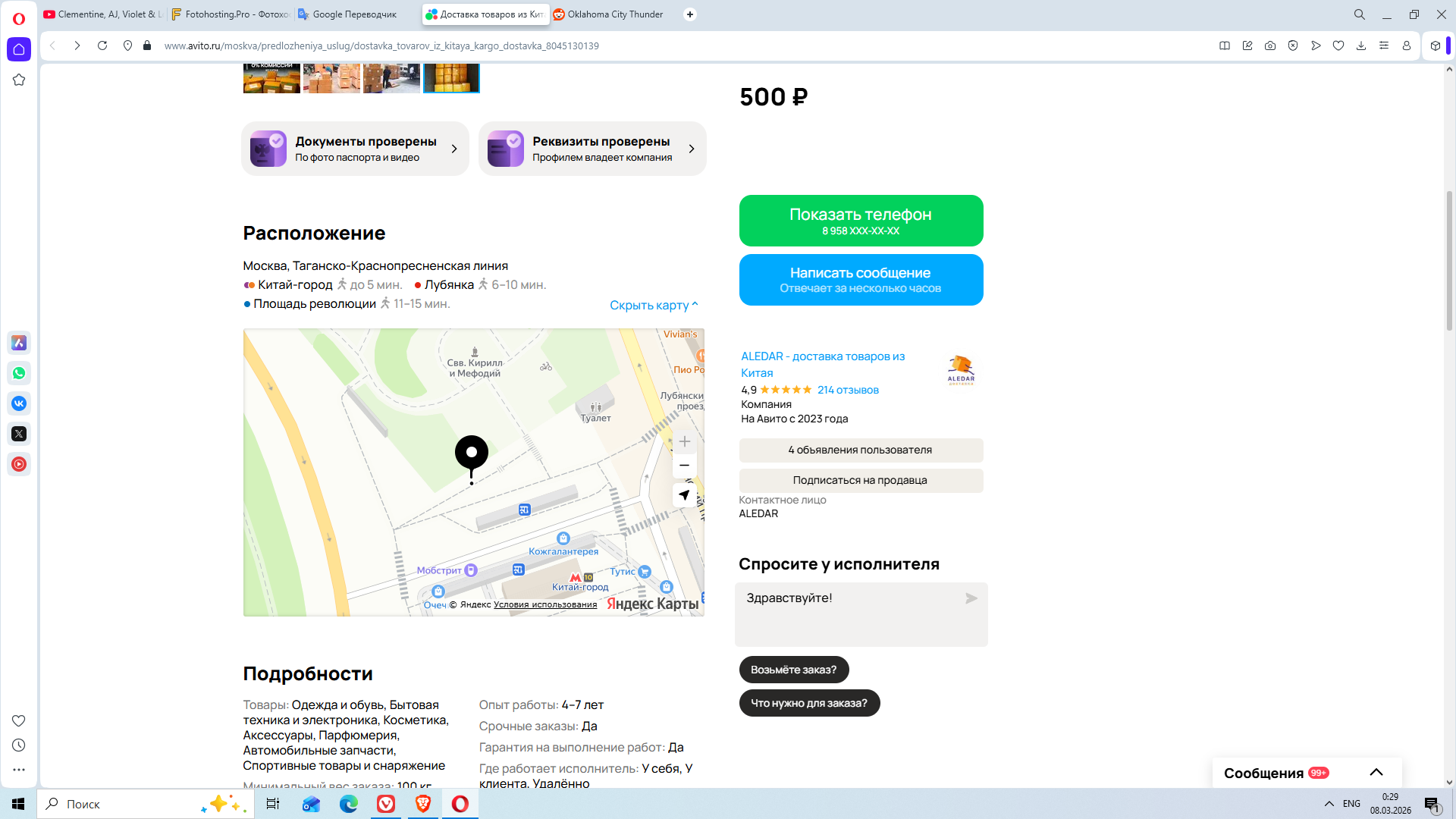Open X (Twitter) in sidebar
The image size is (1456, 819).
pyautogui.click(x=19, y=434)
